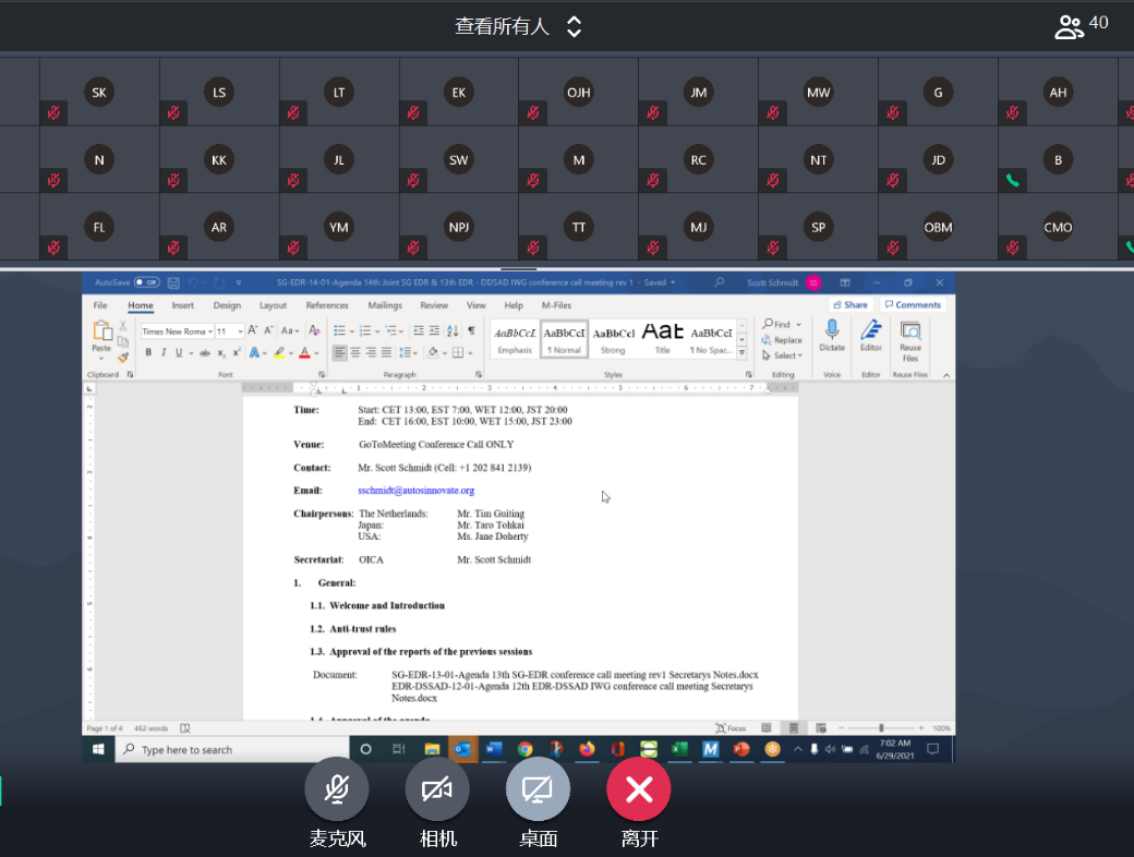Select participant tile labeled OJH

click(578, 93)
